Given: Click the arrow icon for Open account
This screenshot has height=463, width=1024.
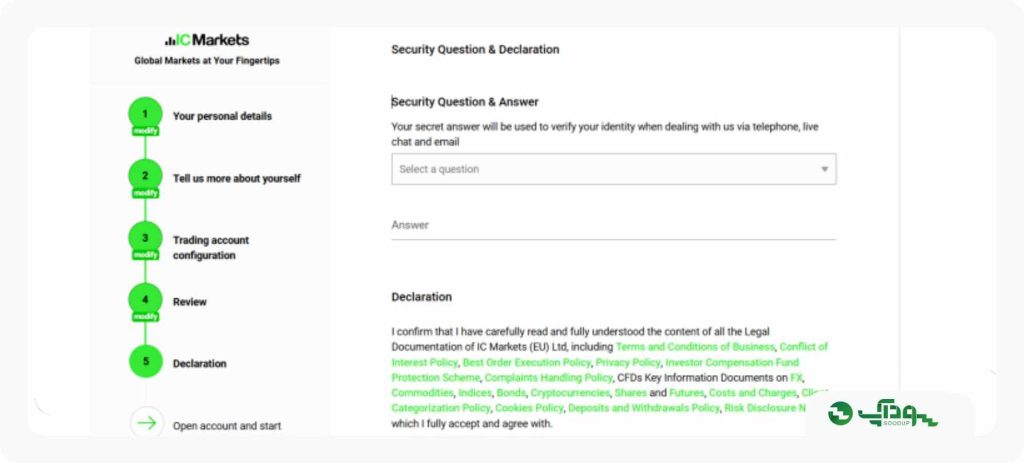Looking at the screenshot, I should pyautogui.click(x=146, y=423).
